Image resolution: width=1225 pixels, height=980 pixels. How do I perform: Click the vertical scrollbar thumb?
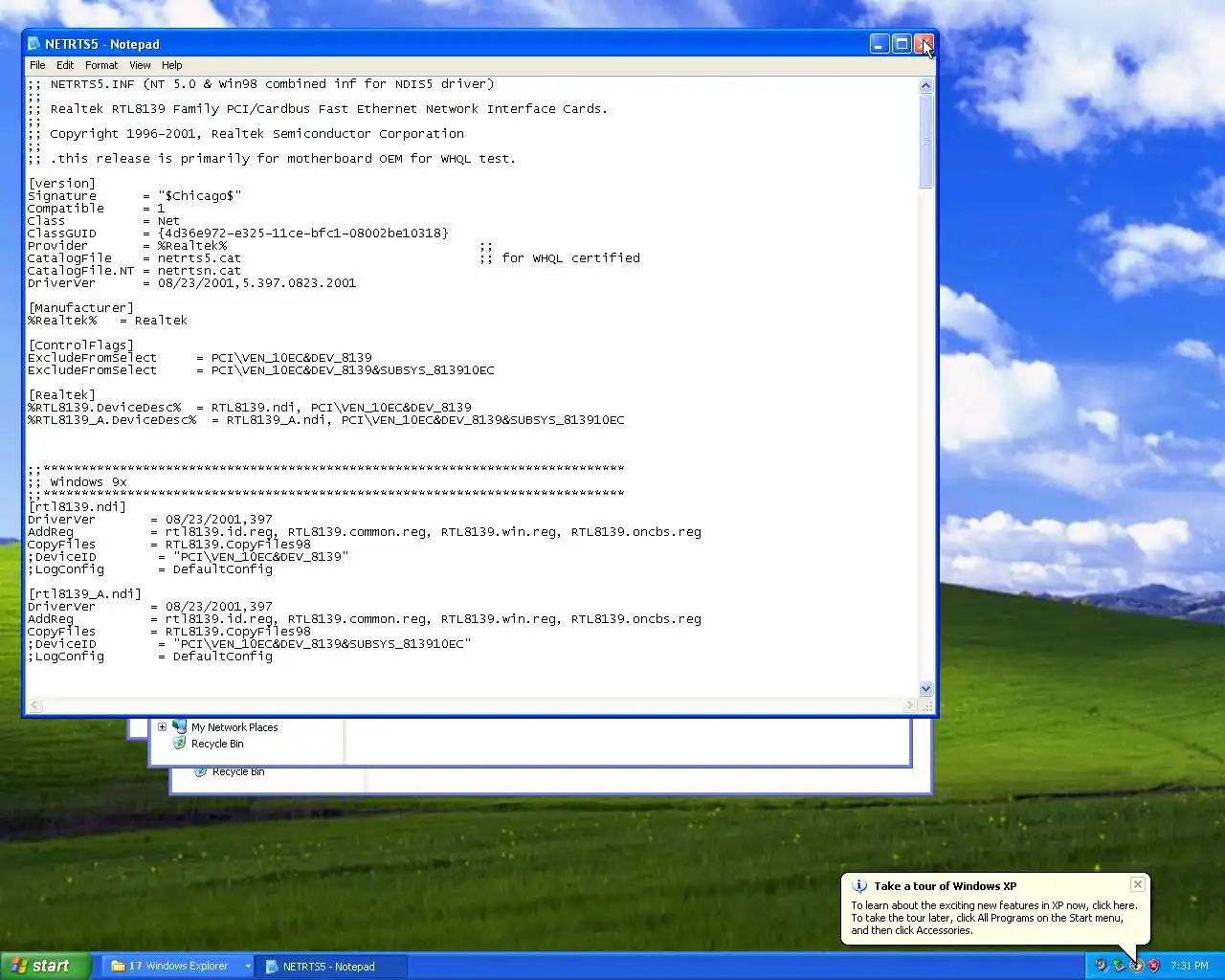925,141
